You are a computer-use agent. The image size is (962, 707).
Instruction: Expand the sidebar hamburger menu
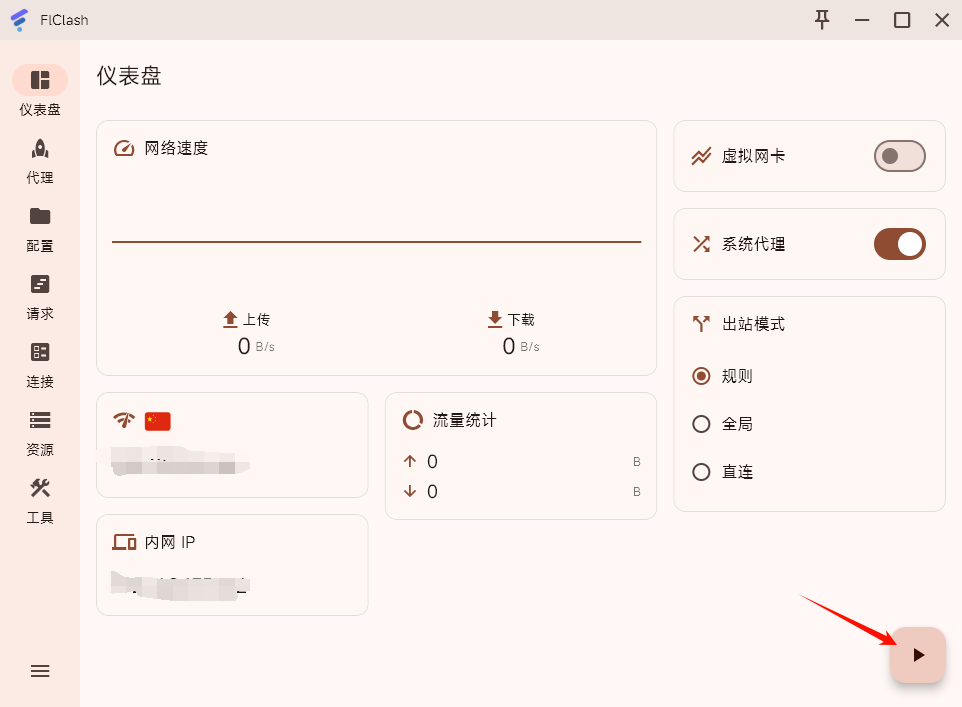click(40, 671)
